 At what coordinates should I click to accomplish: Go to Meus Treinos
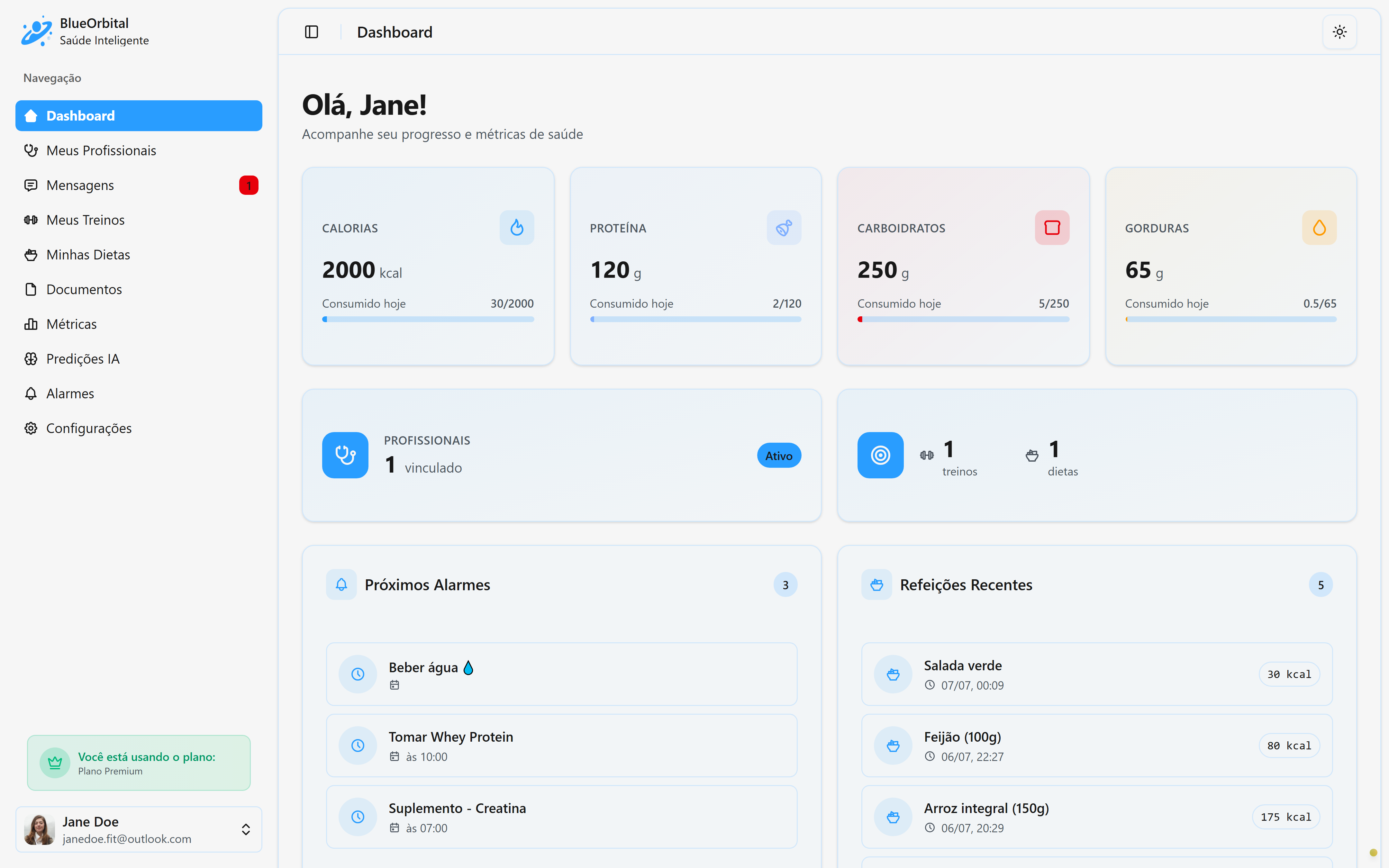(x=139, y=220)
